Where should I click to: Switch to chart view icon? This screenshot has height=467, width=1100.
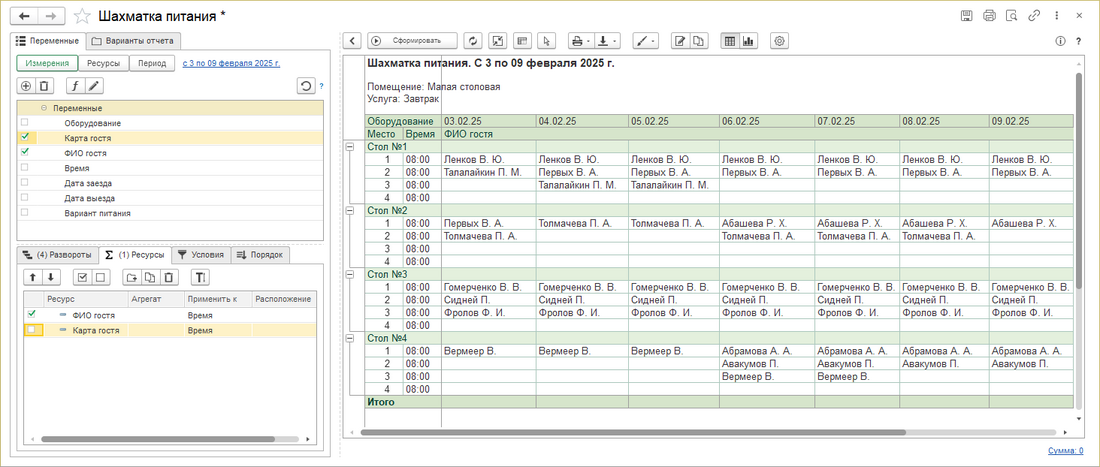(x=749, y=41)
